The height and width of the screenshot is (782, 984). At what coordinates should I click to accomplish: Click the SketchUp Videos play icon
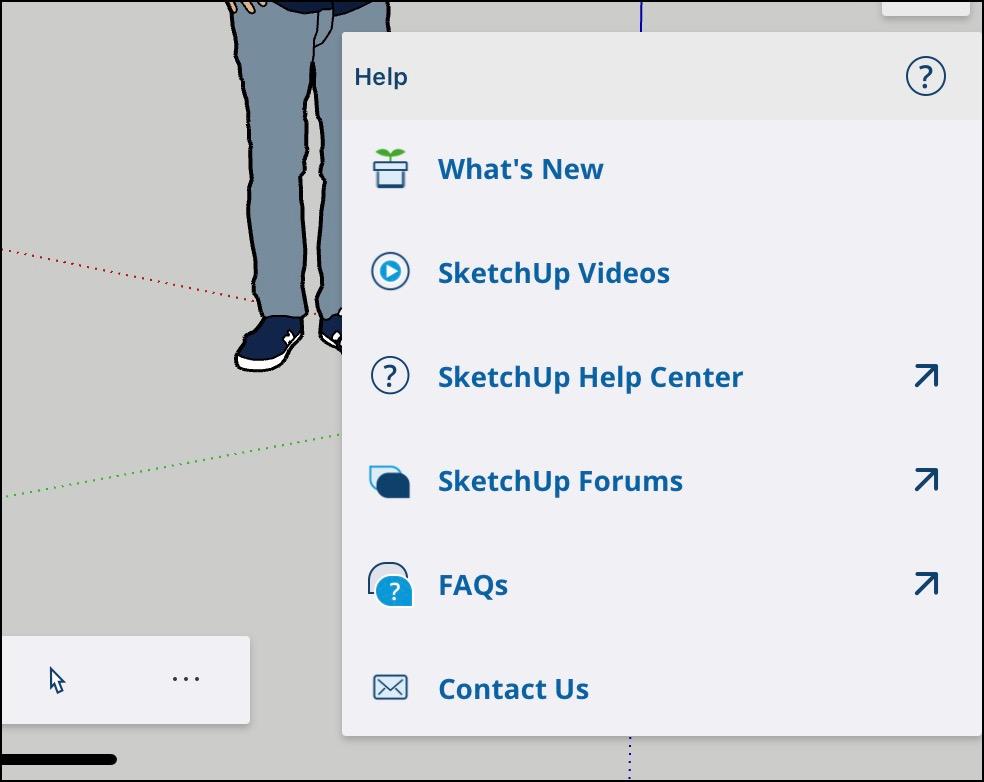tap(389, 272)
